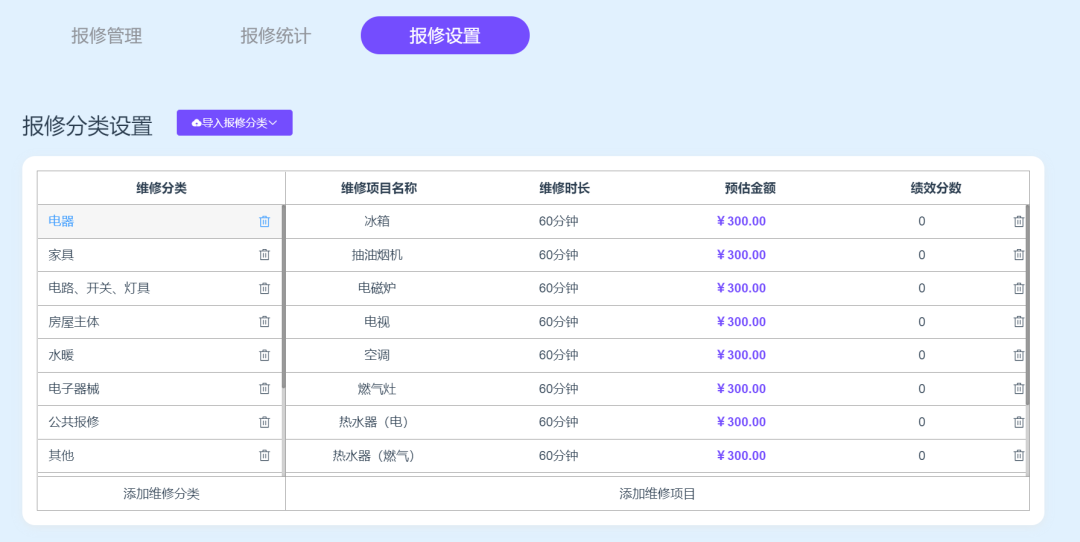Click the 燃气灶 item name

point(377,388)
